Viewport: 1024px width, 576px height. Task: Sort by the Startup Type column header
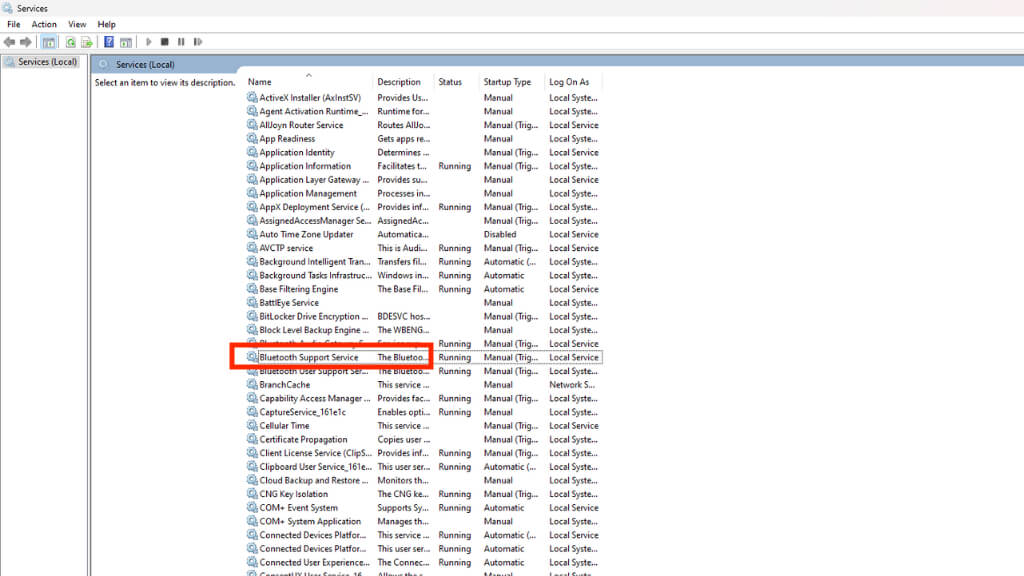point(507,82)
